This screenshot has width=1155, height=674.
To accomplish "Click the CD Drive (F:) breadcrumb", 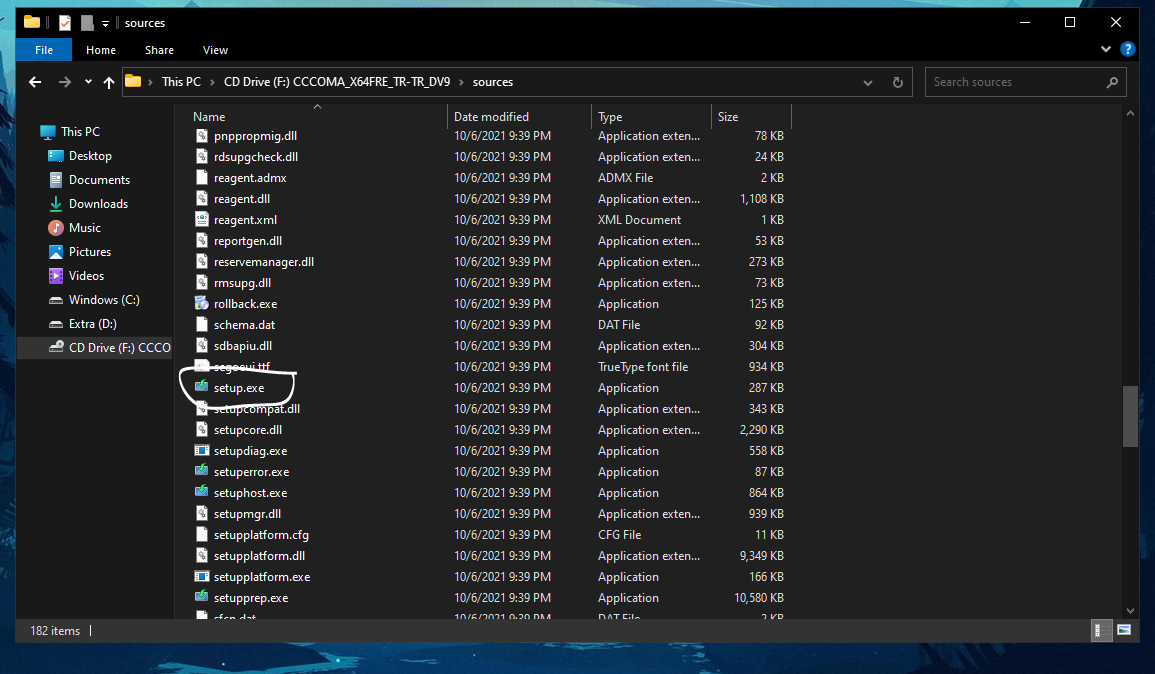I will click(x=337, y=82).
